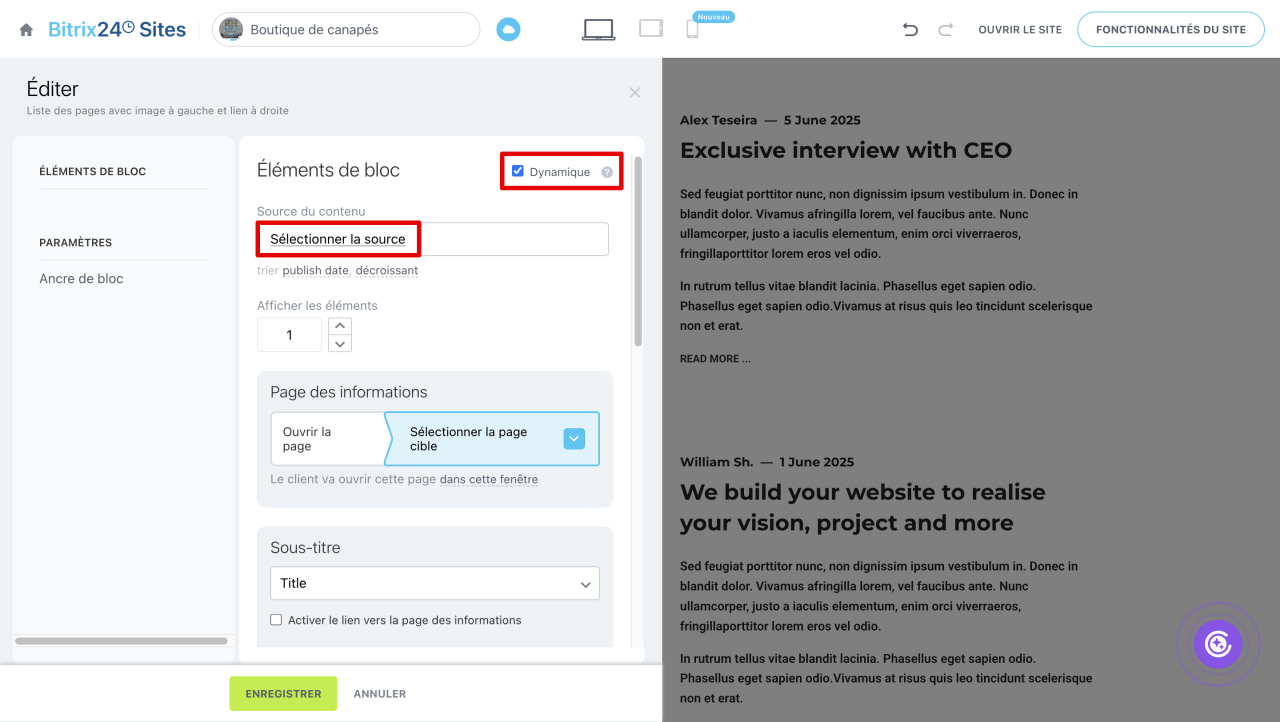Click the Dynamique help question icon

[607, 172]
